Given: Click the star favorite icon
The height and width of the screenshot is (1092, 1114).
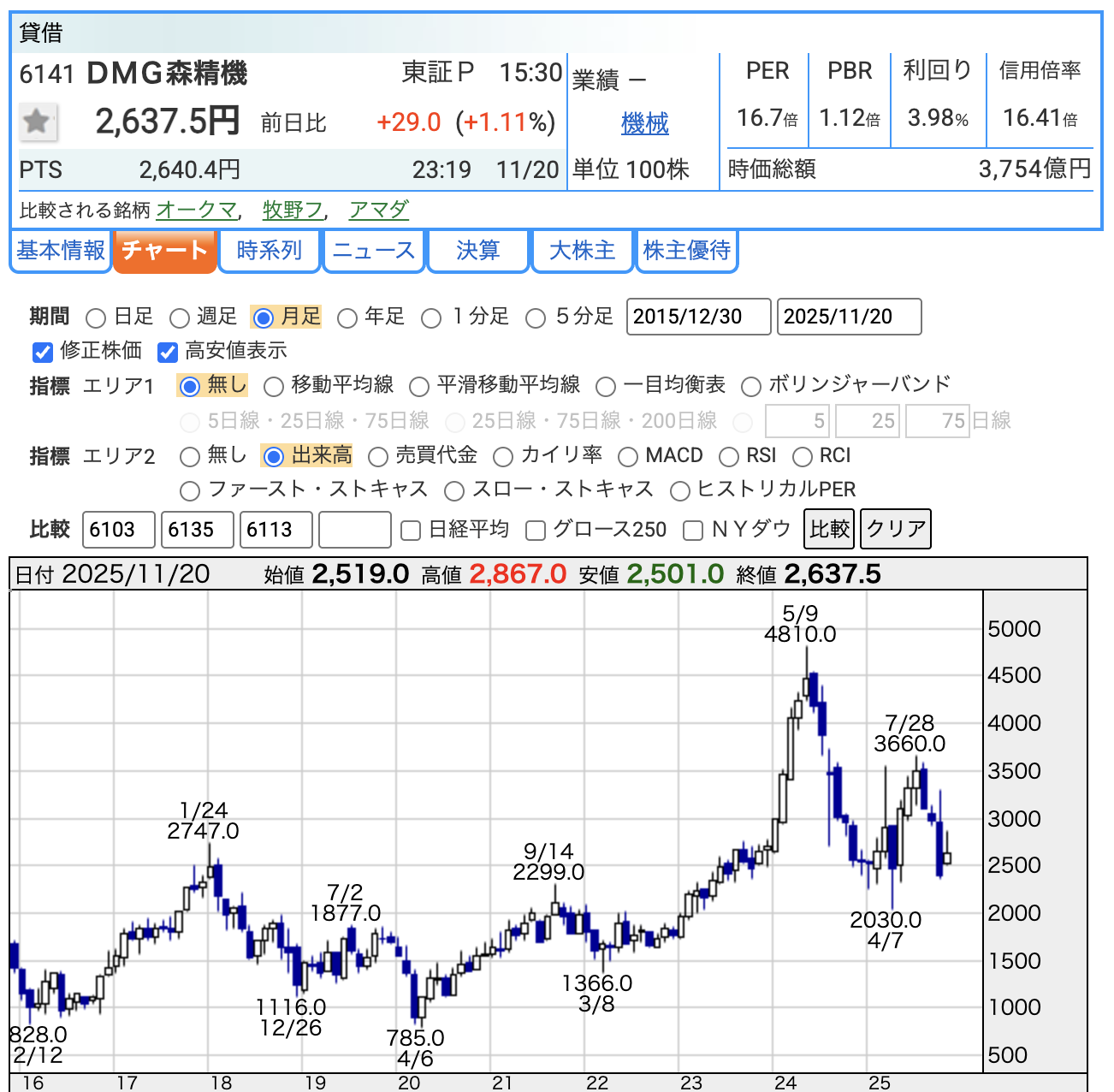Looking at the screenshot, I should tap(37, 122).
